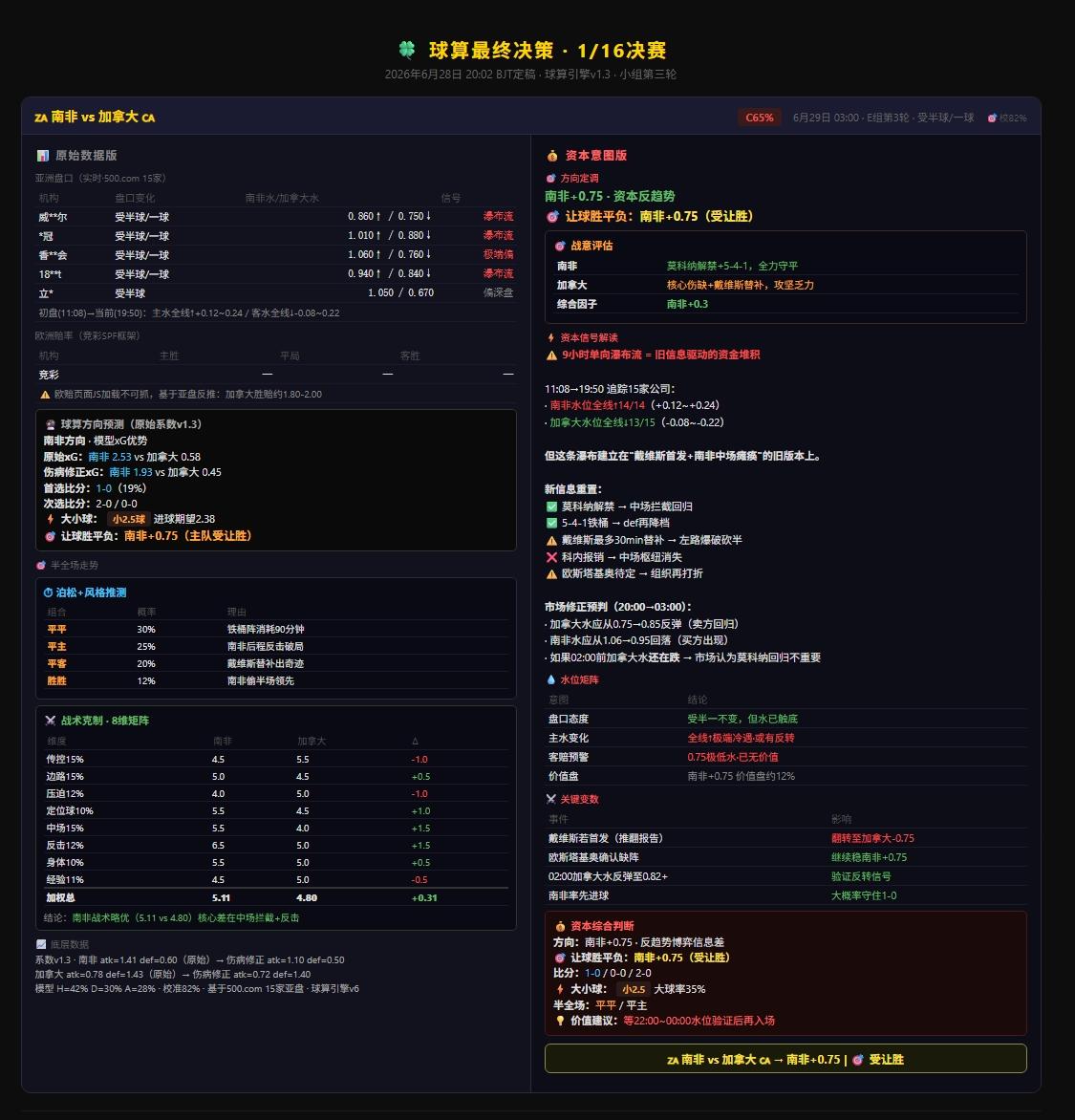Click the lightning icon beside 资本信号解读
Screen dimensions: 1075x1120
[550, 337]
